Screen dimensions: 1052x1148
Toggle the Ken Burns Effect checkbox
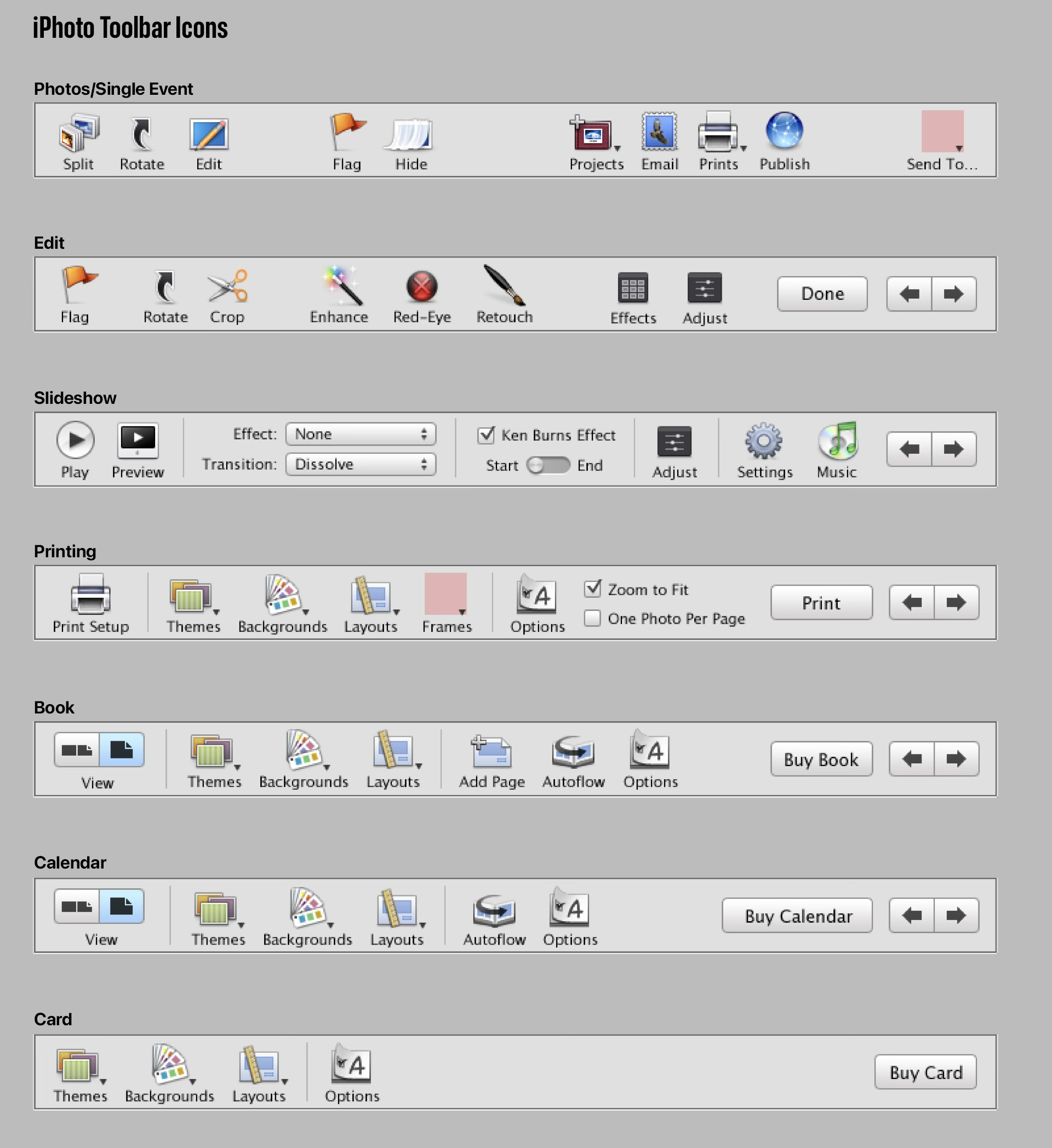click(485, 435)
